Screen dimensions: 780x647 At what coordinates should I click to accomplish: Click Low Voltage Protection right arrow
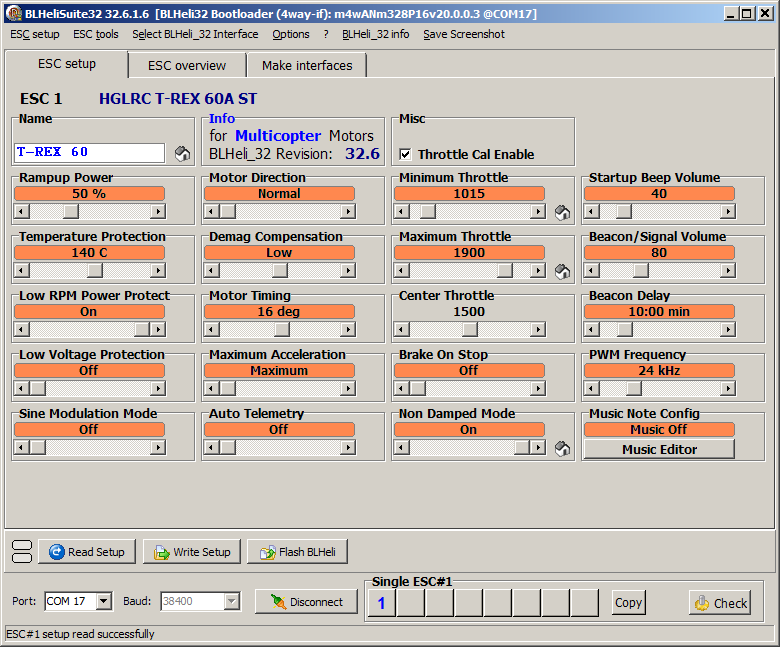click(x=158, y=388)
